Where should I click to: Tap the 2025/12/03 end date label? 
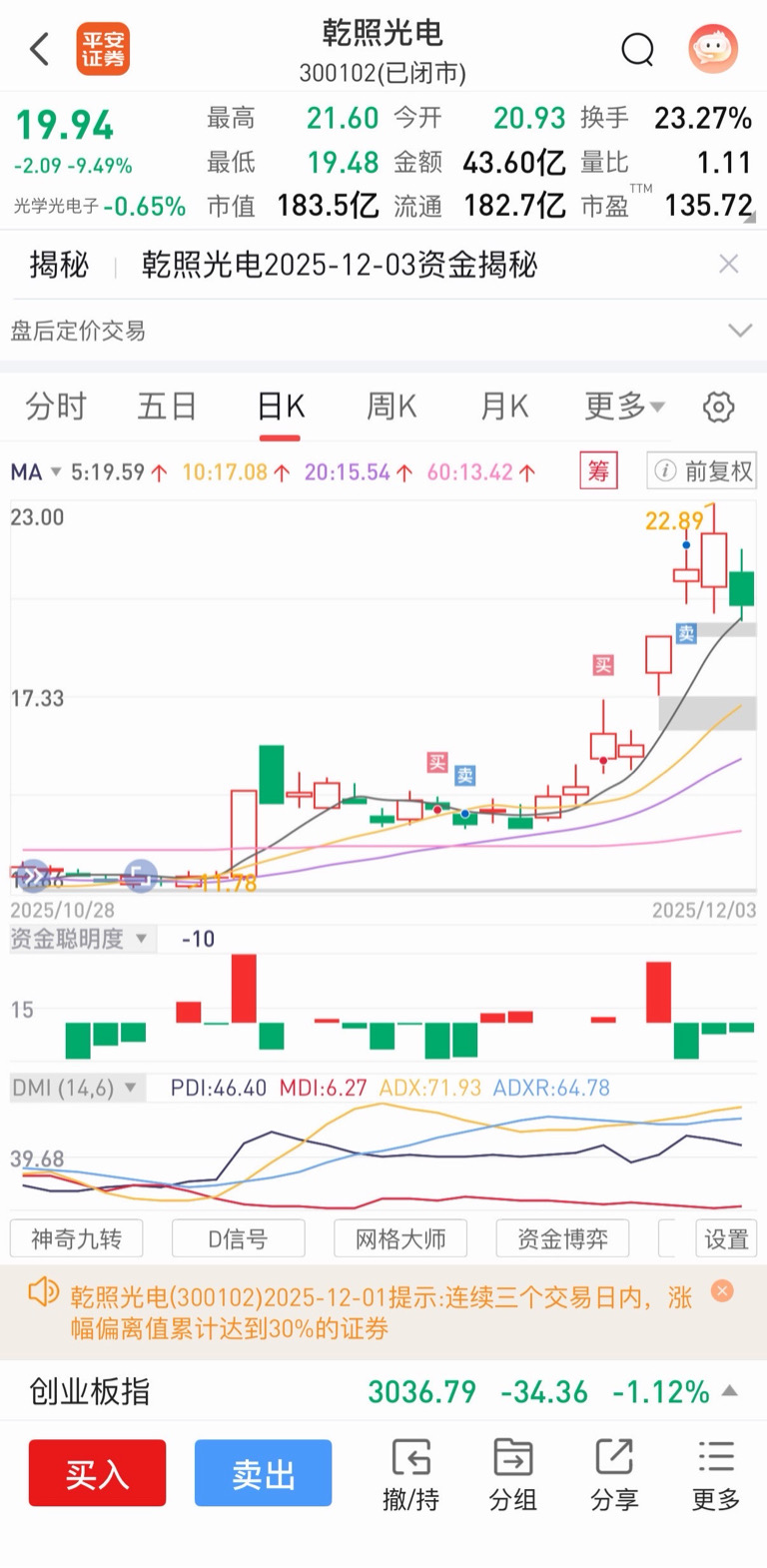click(x=704, y=910)
